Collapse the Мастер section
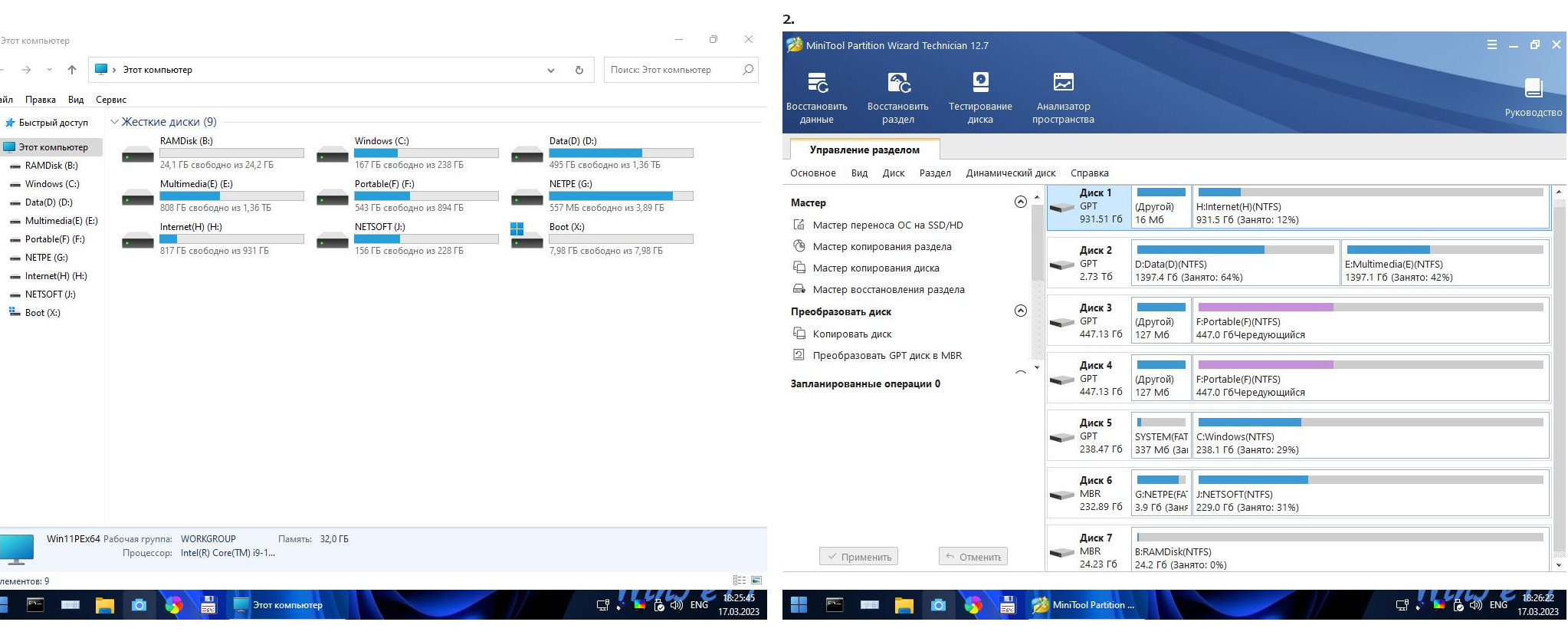This screenshot has height=635, width=1568. coord(1020,202)
